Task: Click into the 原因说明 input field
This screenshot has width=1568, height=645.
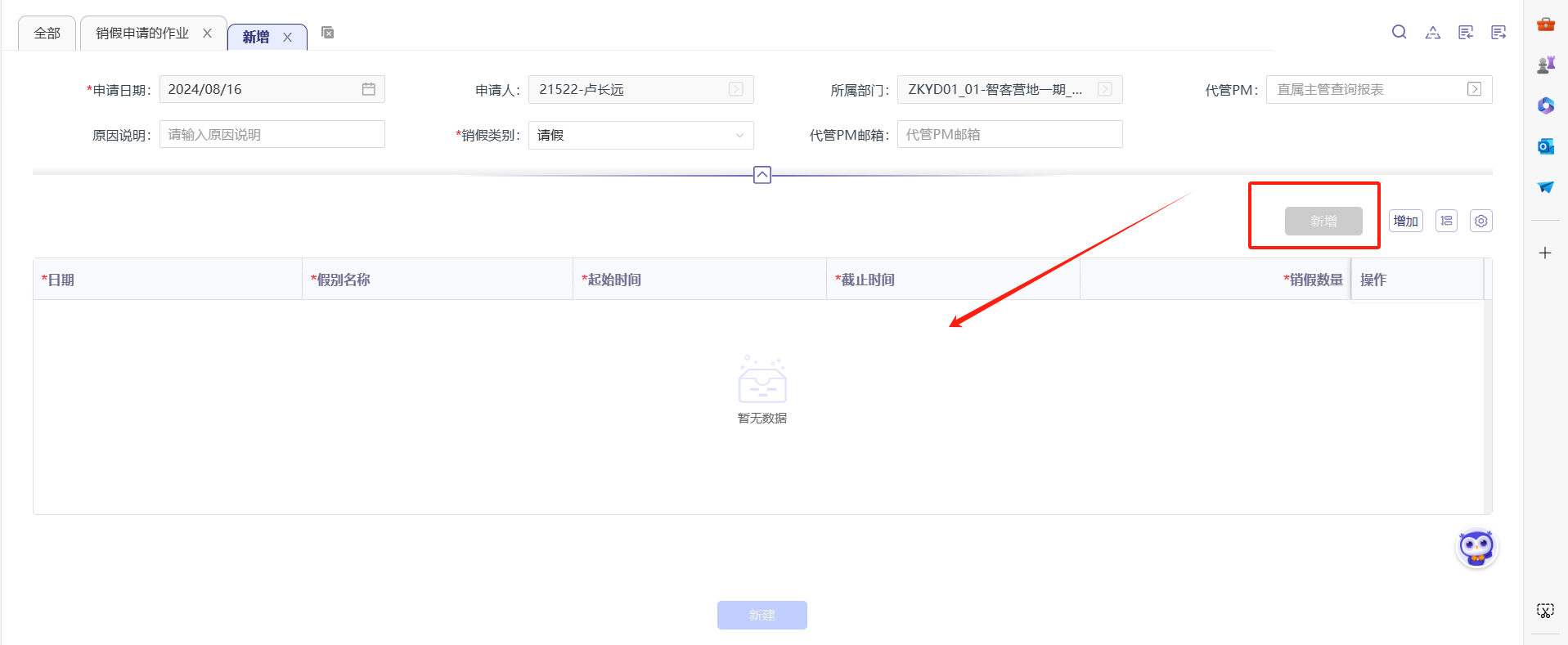Action: coord(272,134)
